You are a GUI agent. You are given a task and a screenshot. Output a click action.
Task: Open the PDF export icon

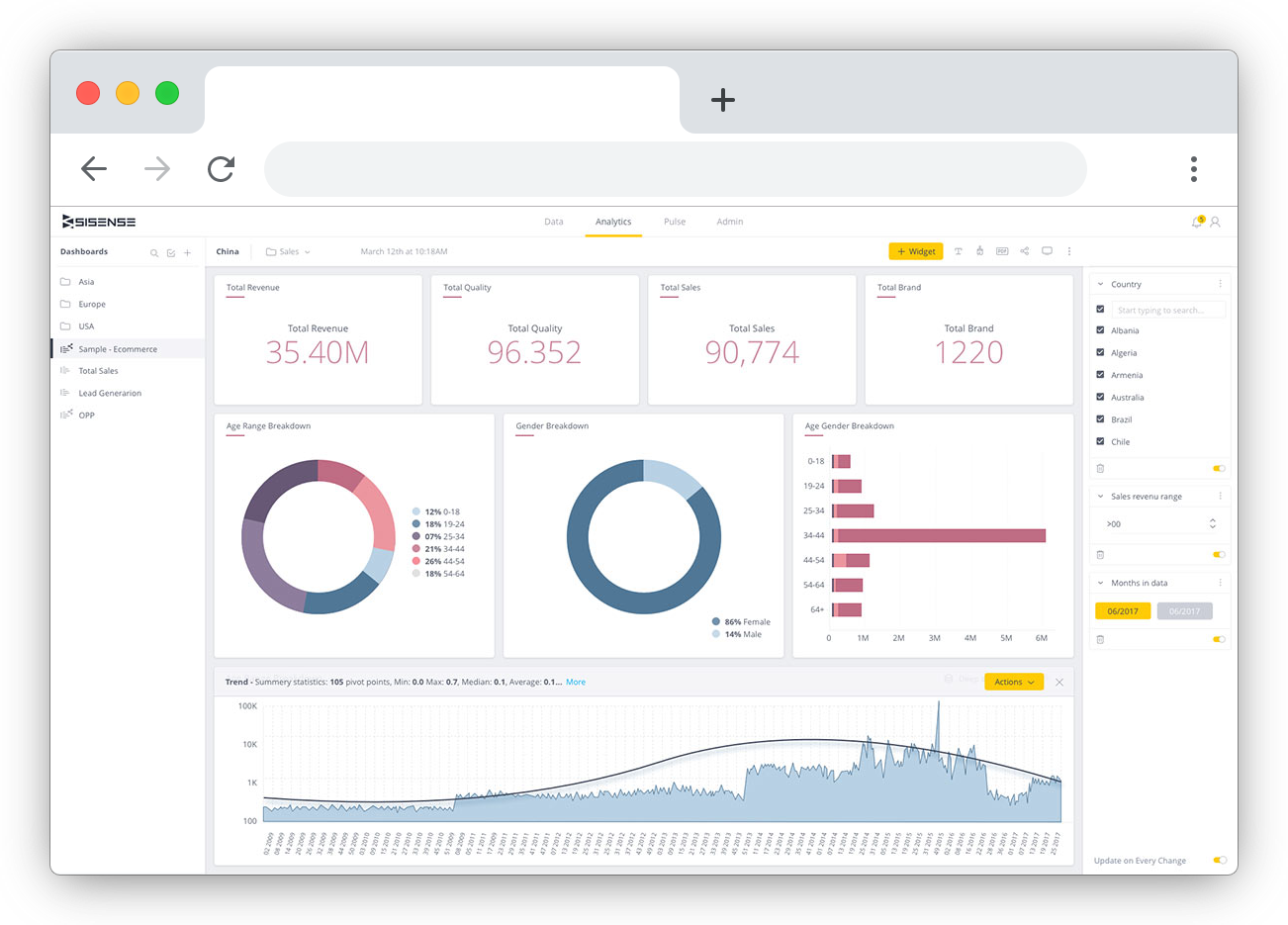tap(1002, 251)
